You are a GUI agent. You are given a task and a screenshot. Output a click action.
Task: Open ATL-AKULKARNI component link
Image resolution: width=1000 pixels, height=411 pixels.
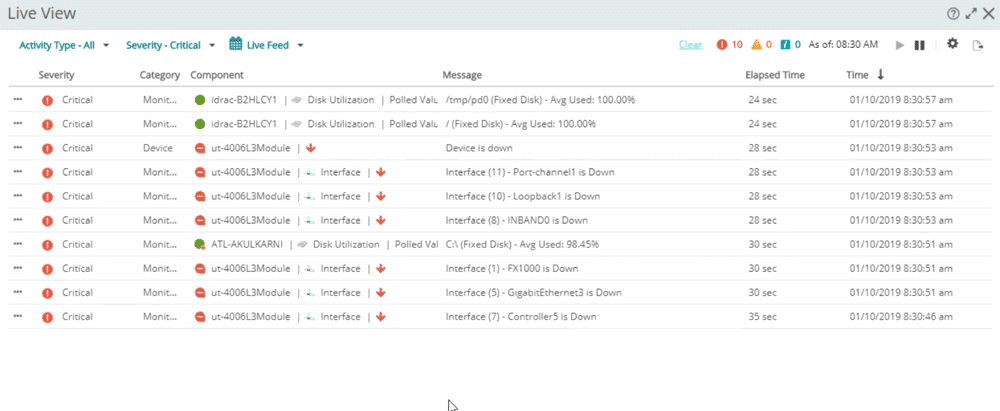(x=247, y=244)
